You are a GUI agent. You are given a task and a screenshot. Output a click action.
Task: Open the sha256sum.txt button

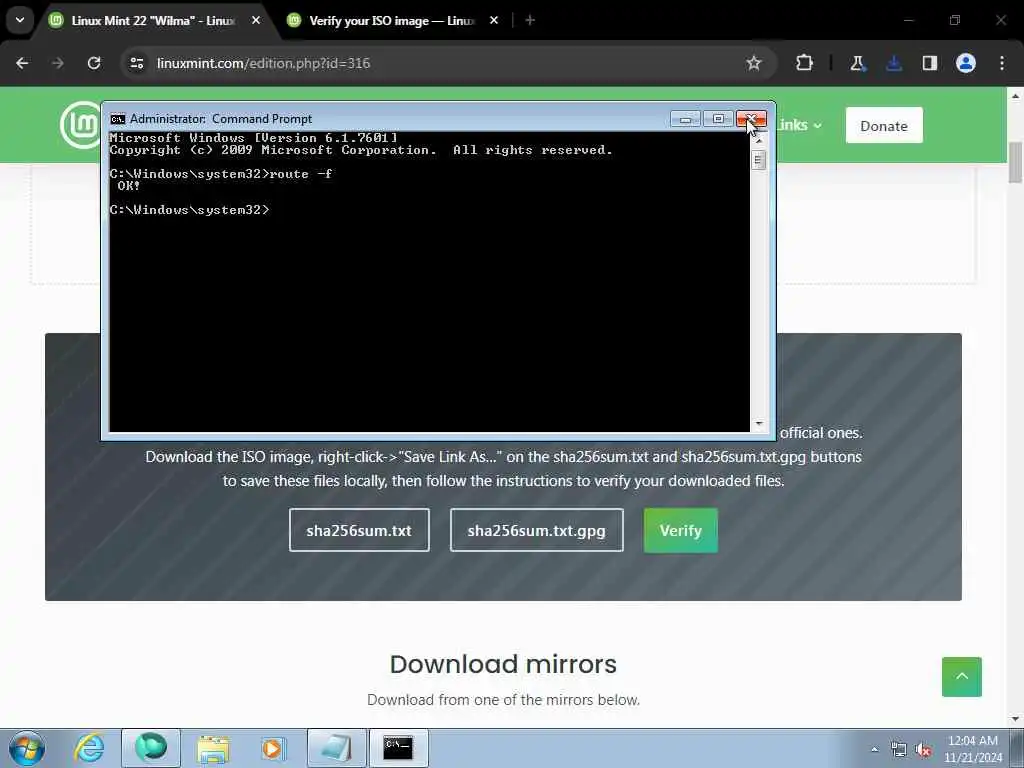[x=359, y=530]
